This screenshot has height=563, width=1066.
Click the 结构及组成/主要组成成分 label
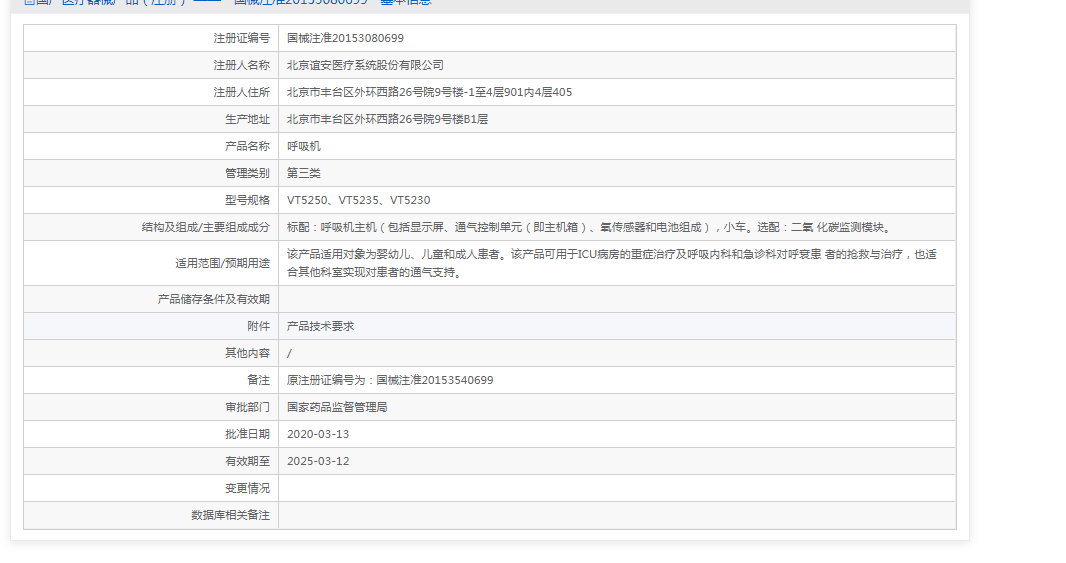[x=206, y=227]
